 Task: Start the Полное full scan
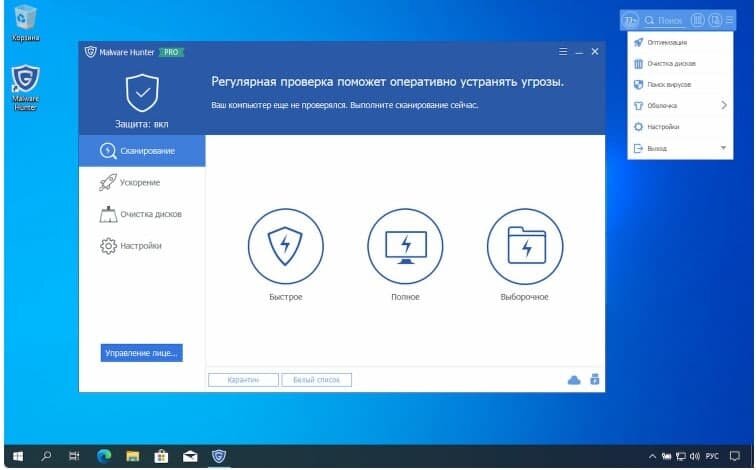[x=405, y=246]
